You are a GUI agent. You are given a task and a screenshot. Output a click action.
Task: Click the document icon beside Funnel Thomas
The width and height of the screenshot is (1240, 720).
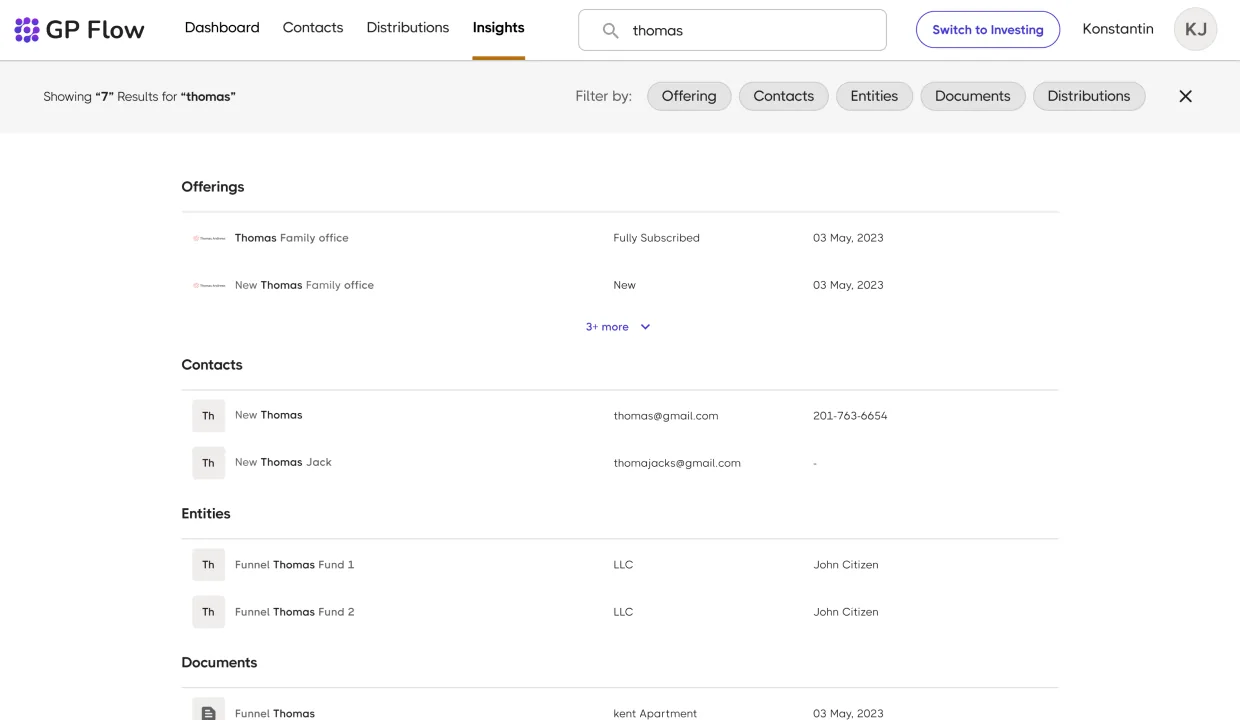pyautogui.click(x=208, y=712)
